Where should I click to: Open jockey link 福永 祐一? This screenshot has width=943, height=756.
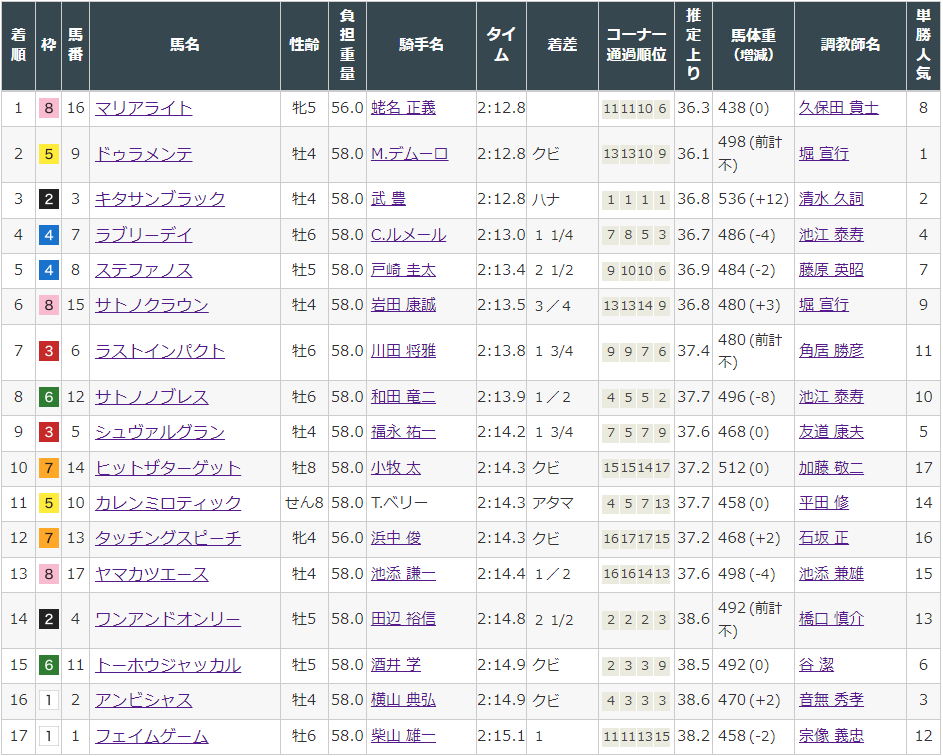403,432
